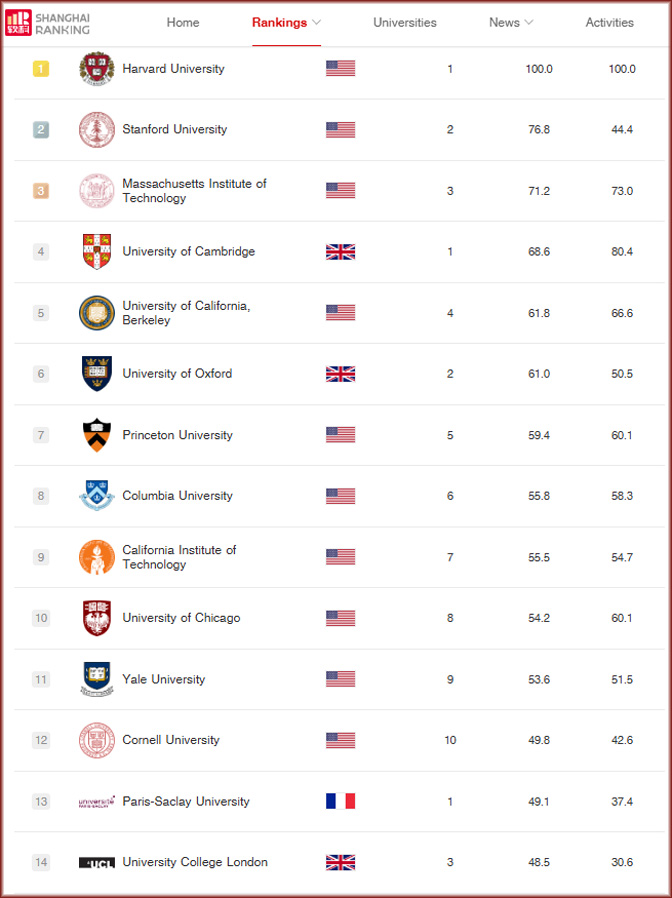
Task: Click the Princeton University shield logo
Action: click(x=97, y=435)
